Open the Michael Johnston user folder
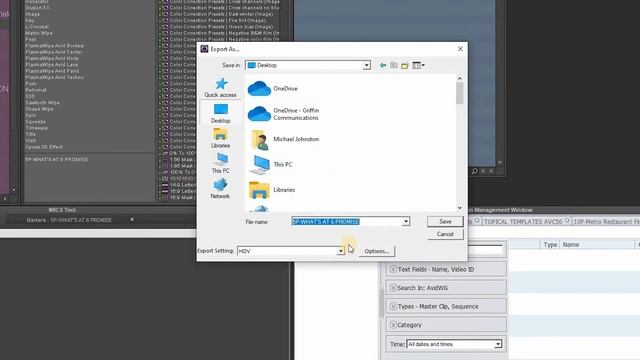The height and width of the screenshot is (360, 640). pyautogui.click(x=284, y=139)
